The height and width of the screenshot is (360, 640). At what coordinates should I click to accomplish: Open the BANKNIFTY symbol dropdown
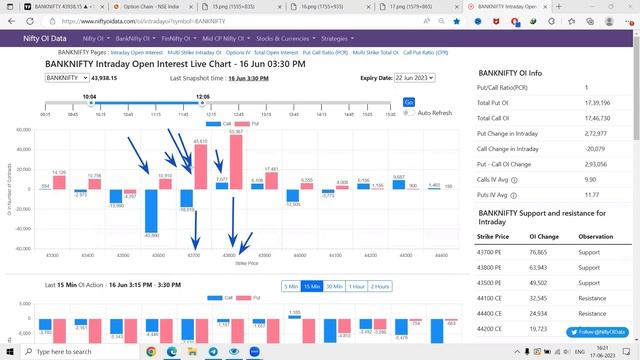(x=67, y=78)
